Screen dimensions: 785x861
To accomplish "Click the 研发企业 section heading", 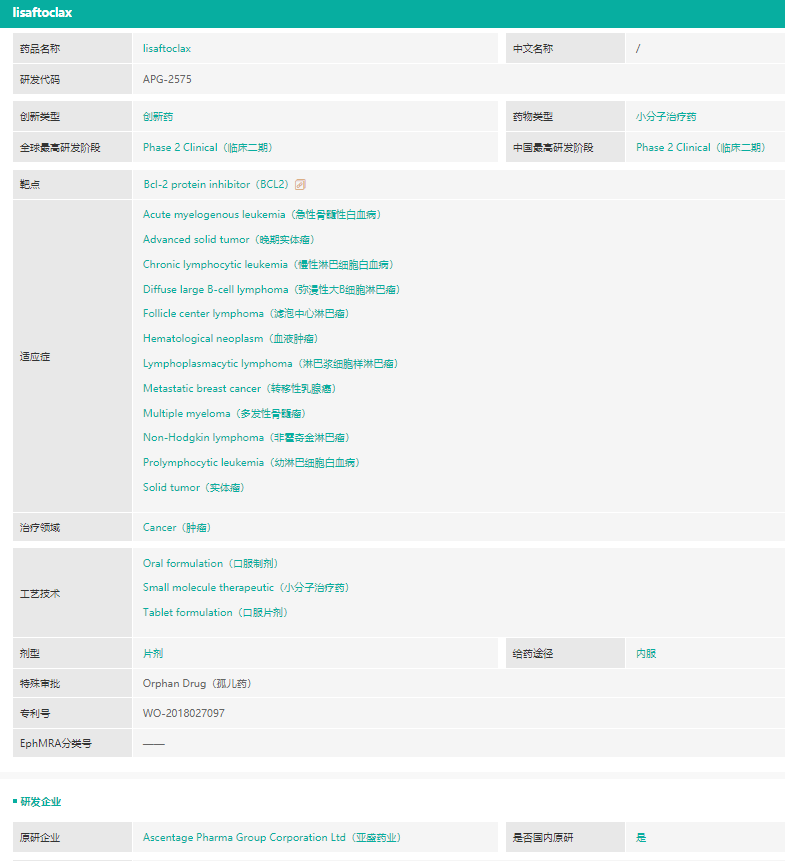I will coord(41,802).
